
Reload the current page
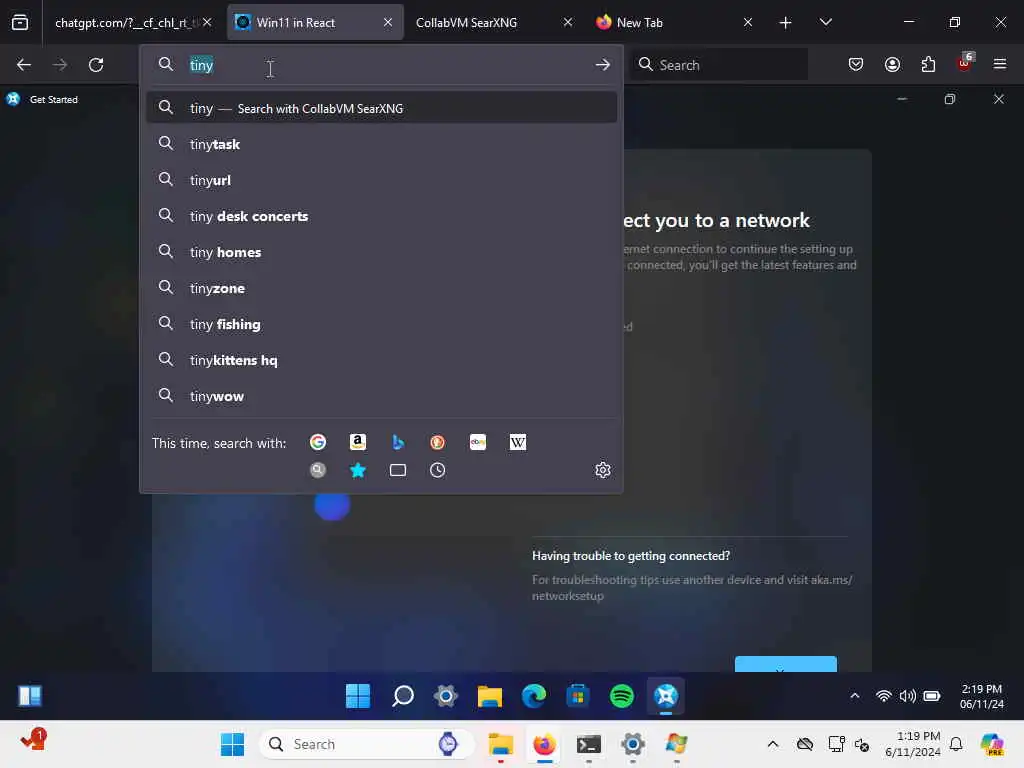coord(96,65)
